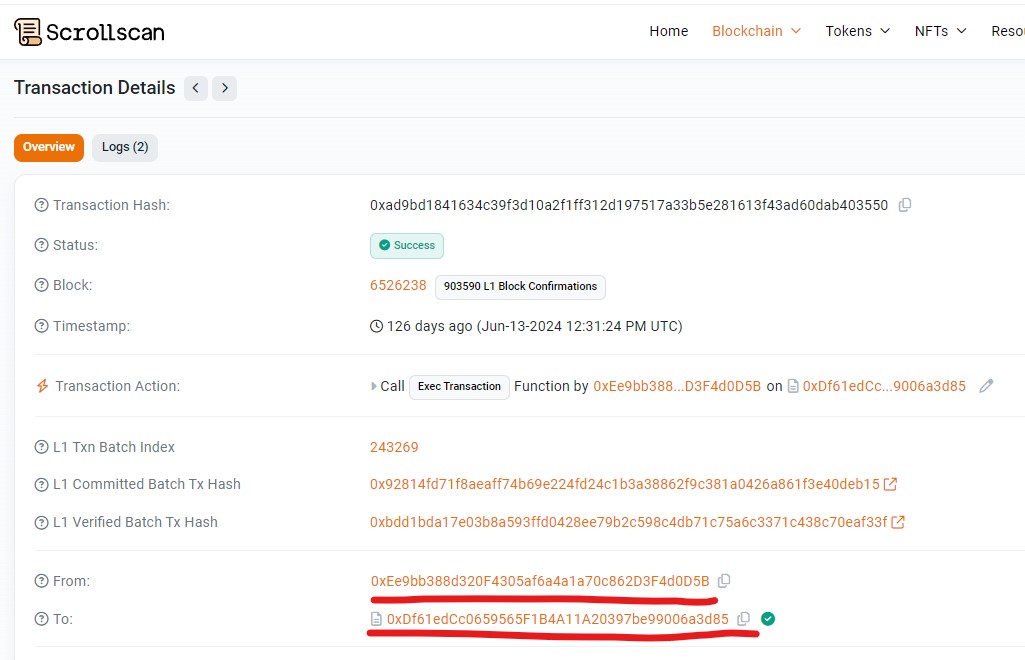Copy the transaction hash to clipboard

pyautogui.click(x=905, y=205)
